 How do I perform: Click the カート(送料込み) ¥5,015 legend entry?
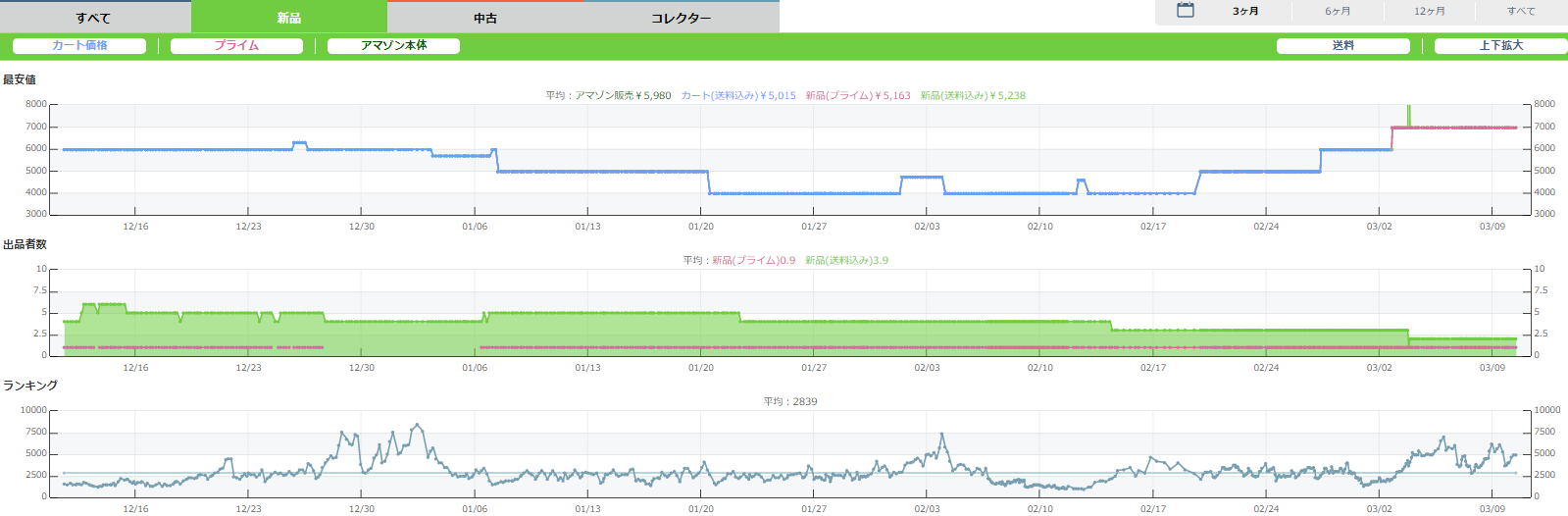(738, 96)
